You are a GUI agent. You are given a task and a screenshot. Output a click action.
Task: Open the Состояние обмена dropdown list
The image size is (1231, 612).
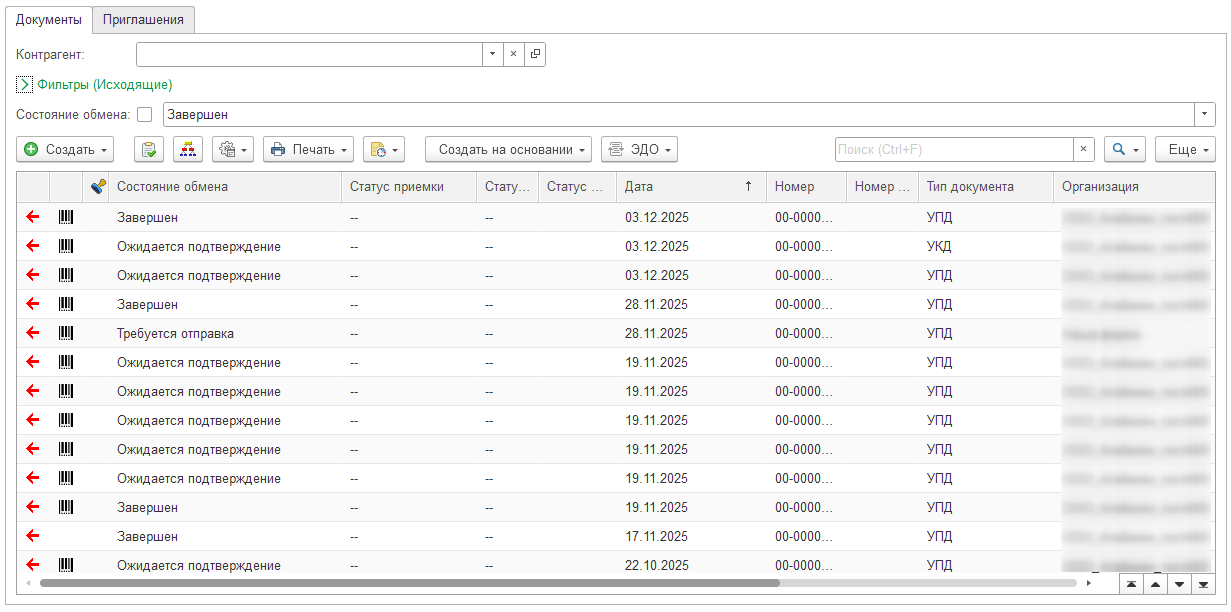tap(1204, 115)
